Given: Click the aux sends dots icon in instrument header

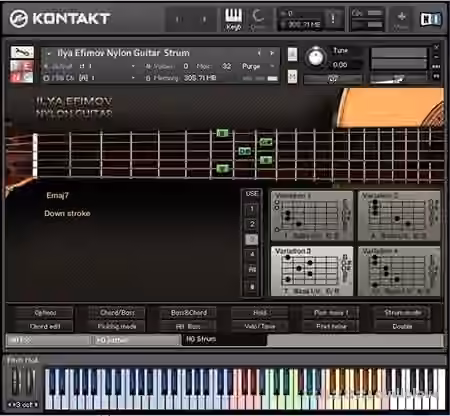Looking at the screenshot, I should tap(436, 67).
